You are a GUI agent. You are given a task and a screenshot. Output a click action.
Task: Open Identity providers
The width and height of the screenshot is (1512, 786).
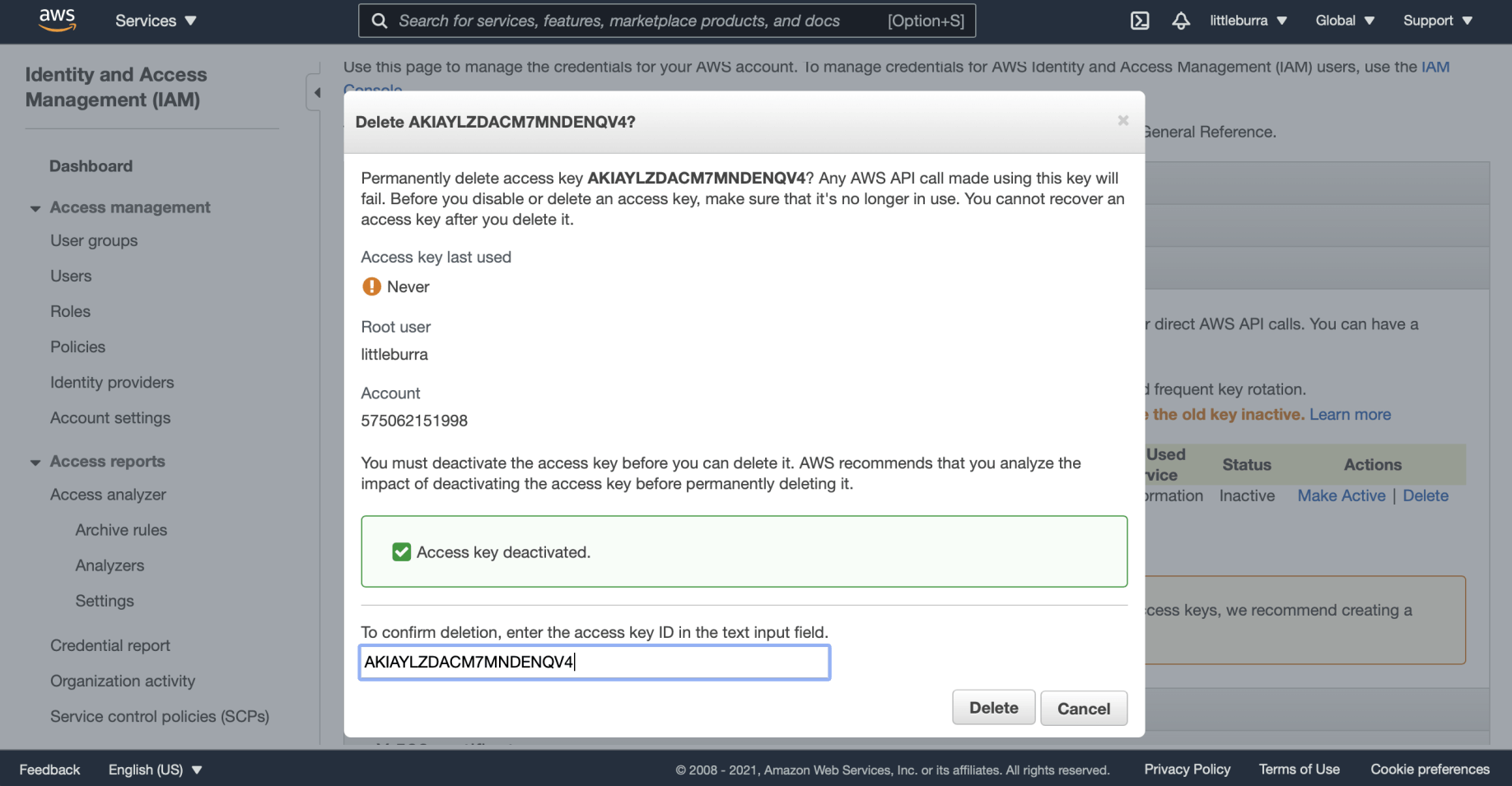(x=112, y=382)
